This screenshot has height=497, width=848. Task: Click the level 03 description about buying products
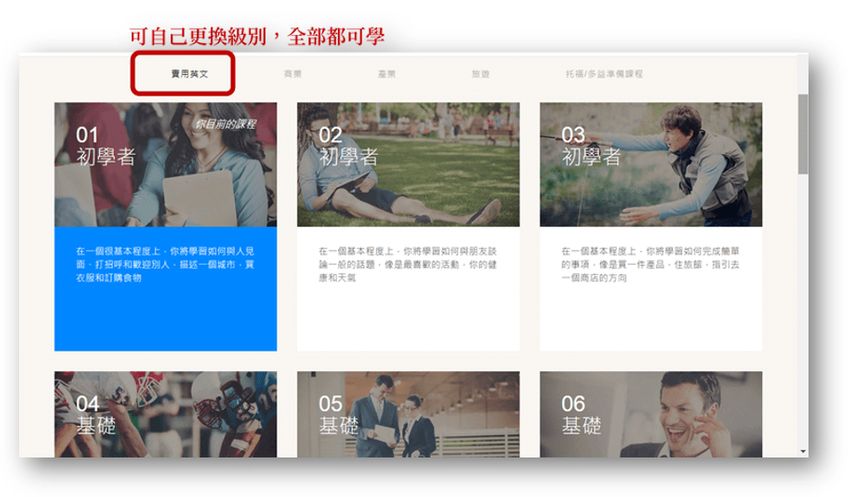pyautogui.click(x=650, y=264)
